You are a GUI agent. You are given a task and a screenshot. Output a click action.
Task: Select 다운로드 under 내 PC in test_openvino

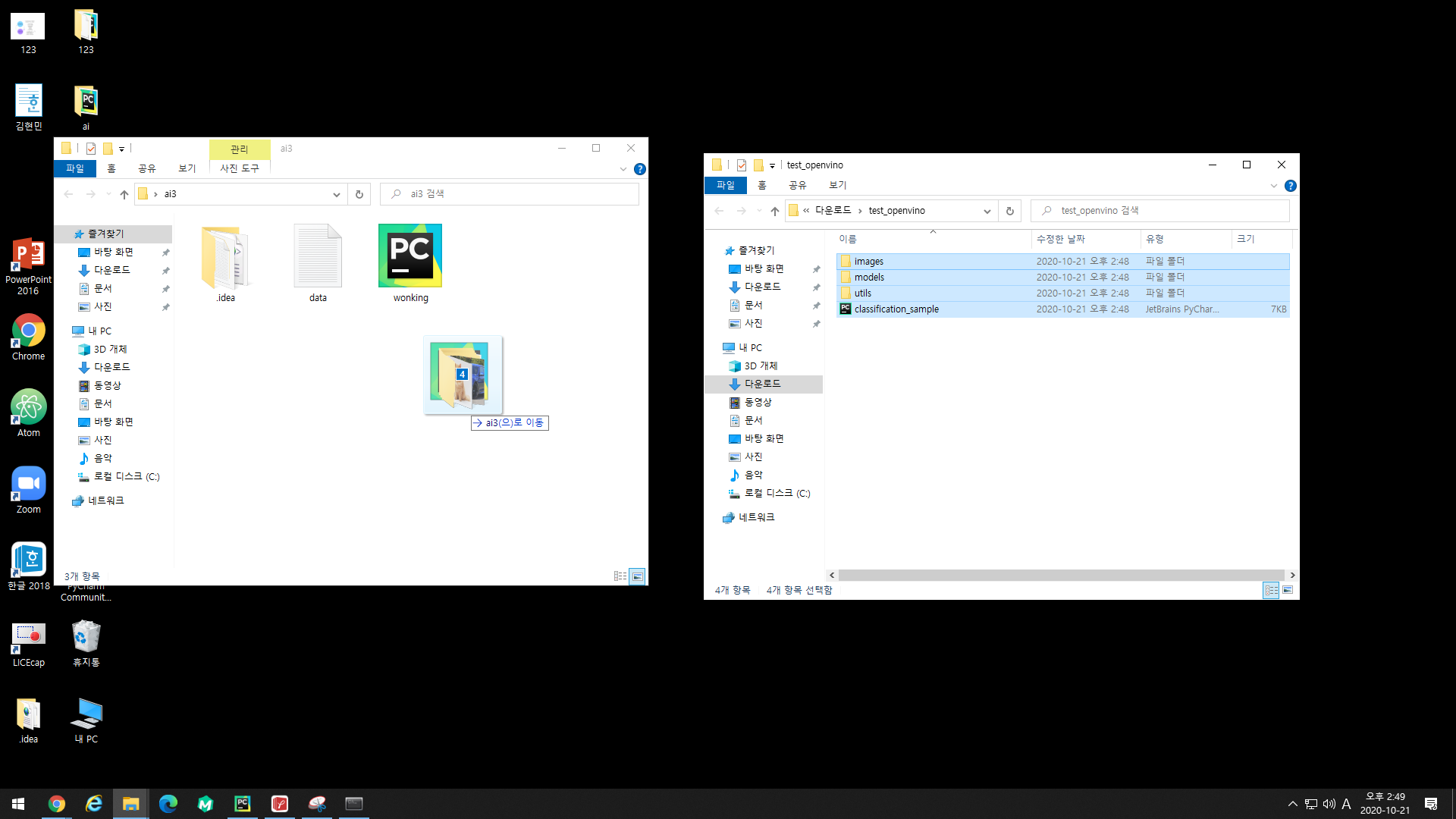(x=762, y=384)
